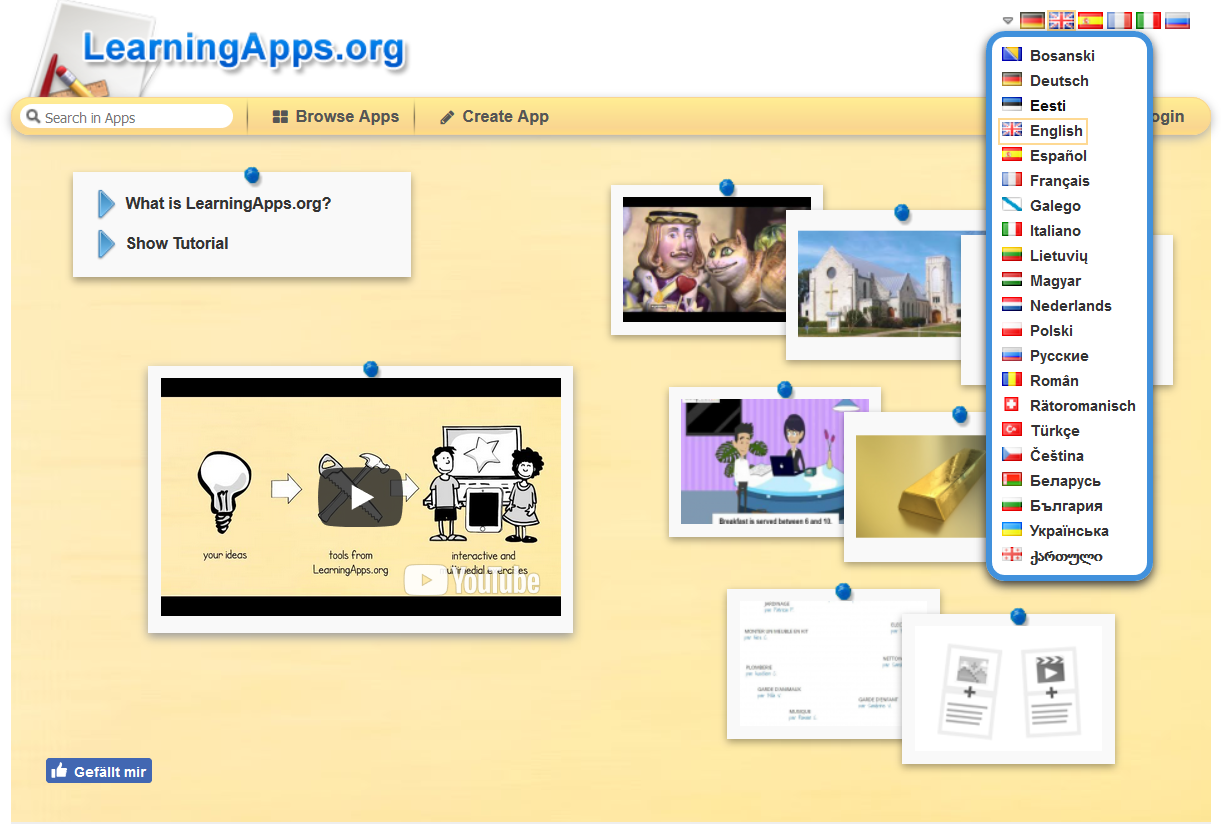Click the Russian flag icon in top bar

click(1177, 20)
